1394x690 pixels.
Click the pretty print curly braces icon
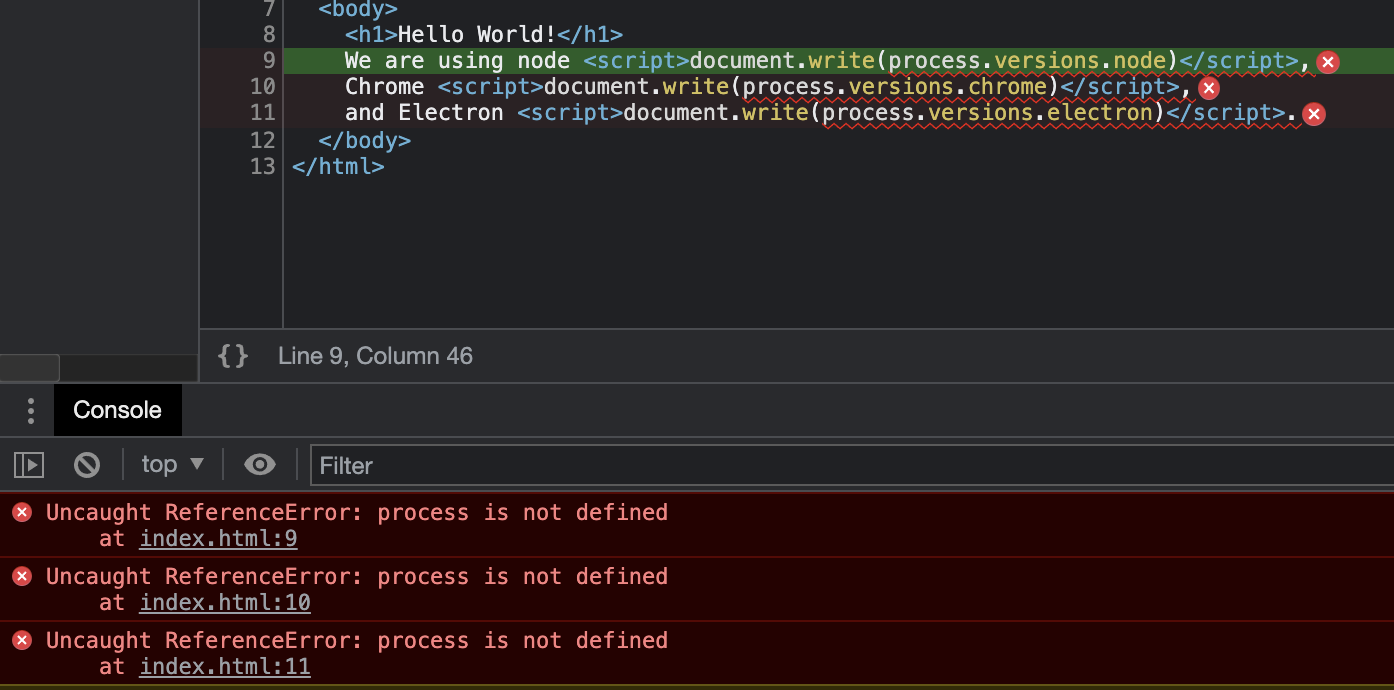tap(233, 356)
